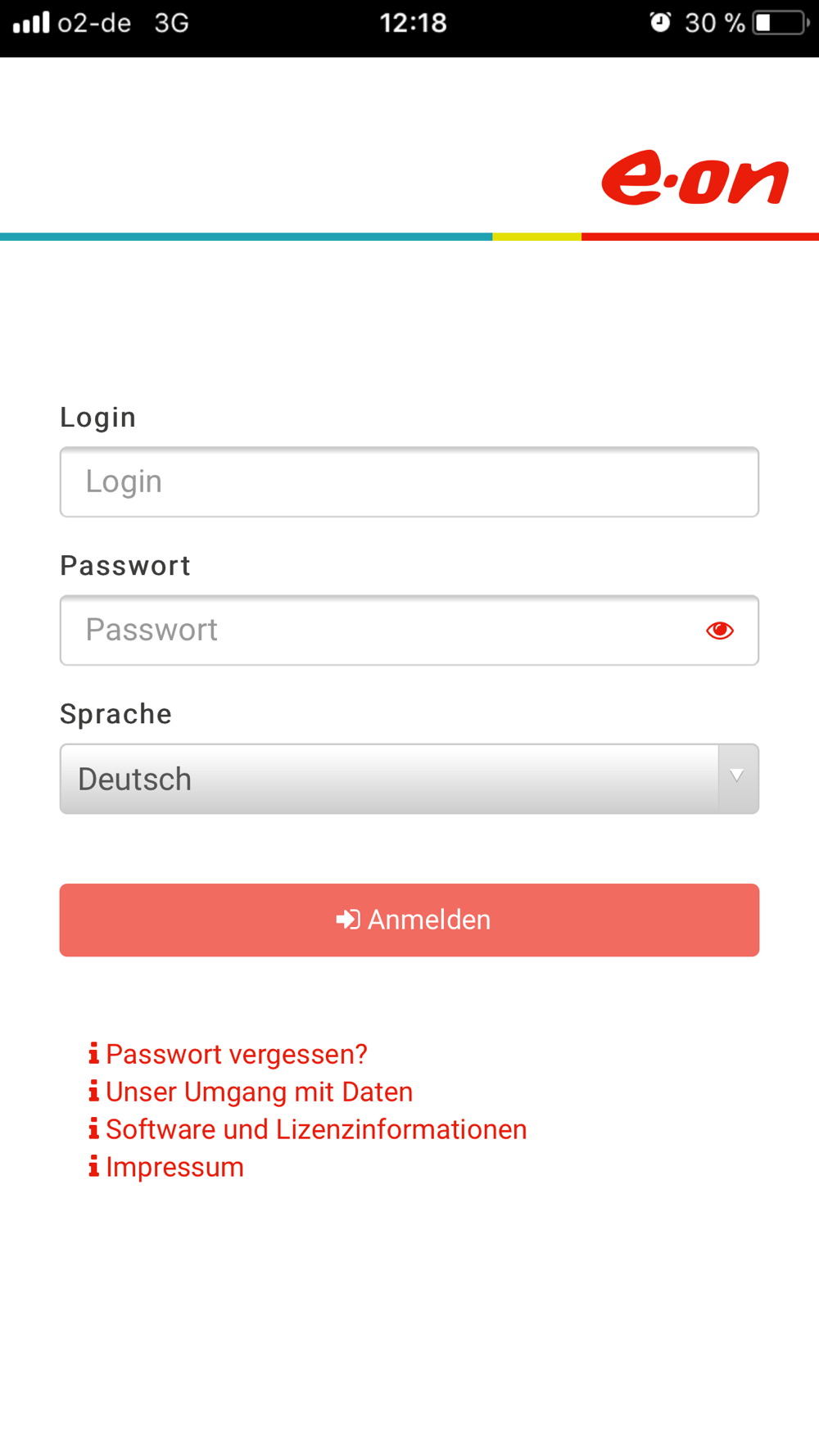The width and height of the screenshot is (819, 1456).
Task: Tap the battery indicator in status bar
Action: point(781,22)
